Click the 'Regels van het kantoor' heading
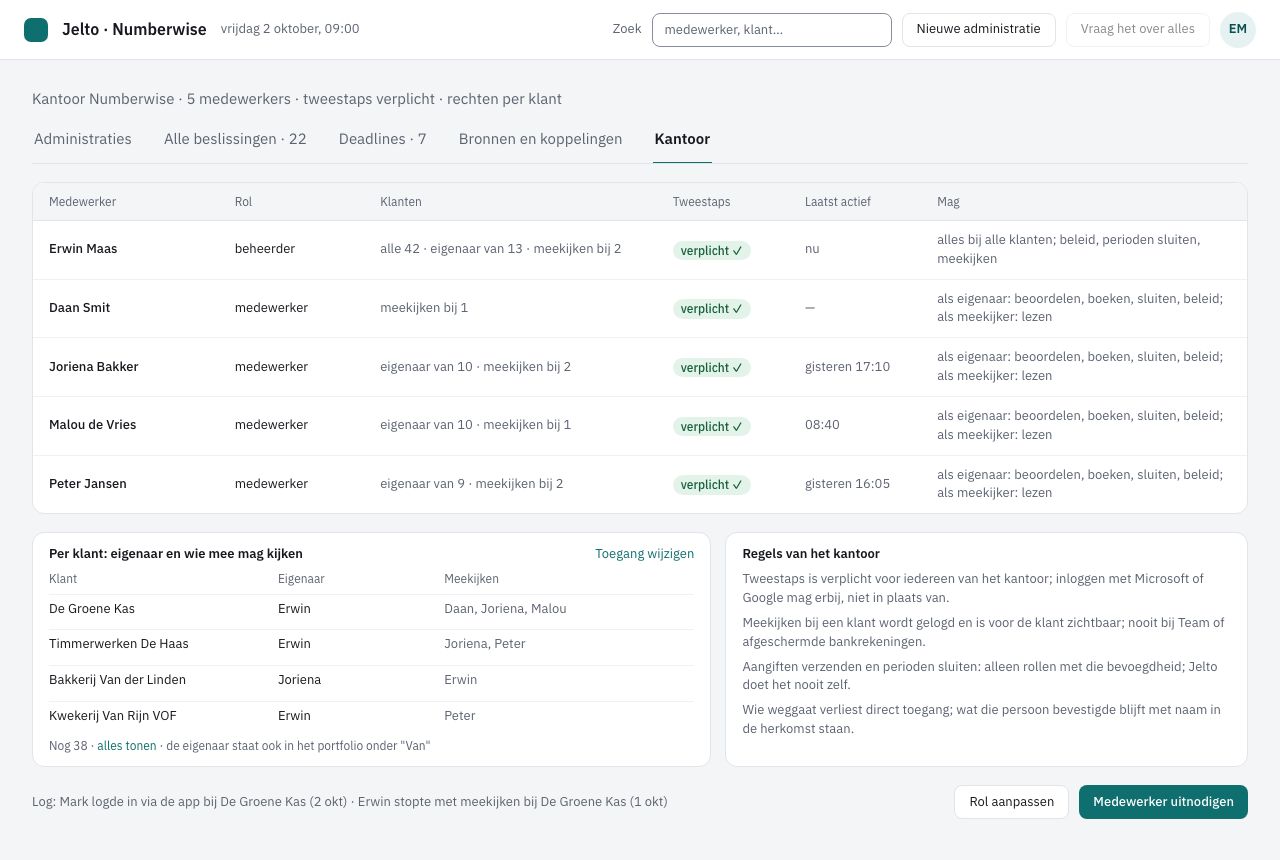Screen dimensions: 1280x860 (811, 554)
